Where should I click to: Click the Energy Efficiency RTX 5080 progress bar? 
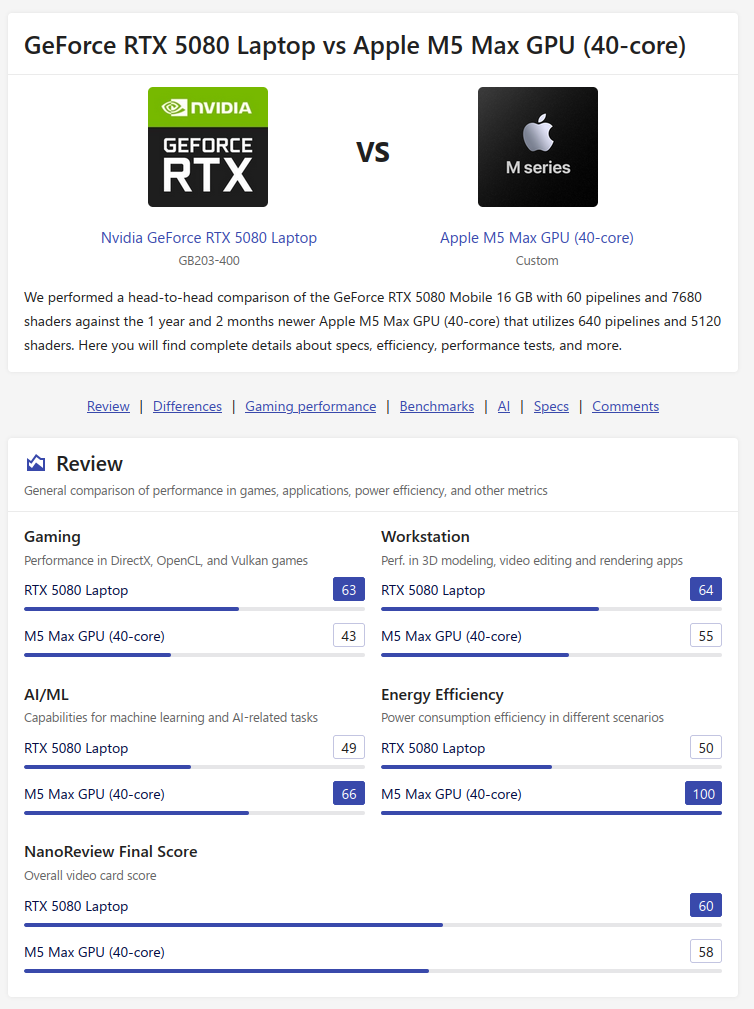pyautogui.click(x=551, y=767)
